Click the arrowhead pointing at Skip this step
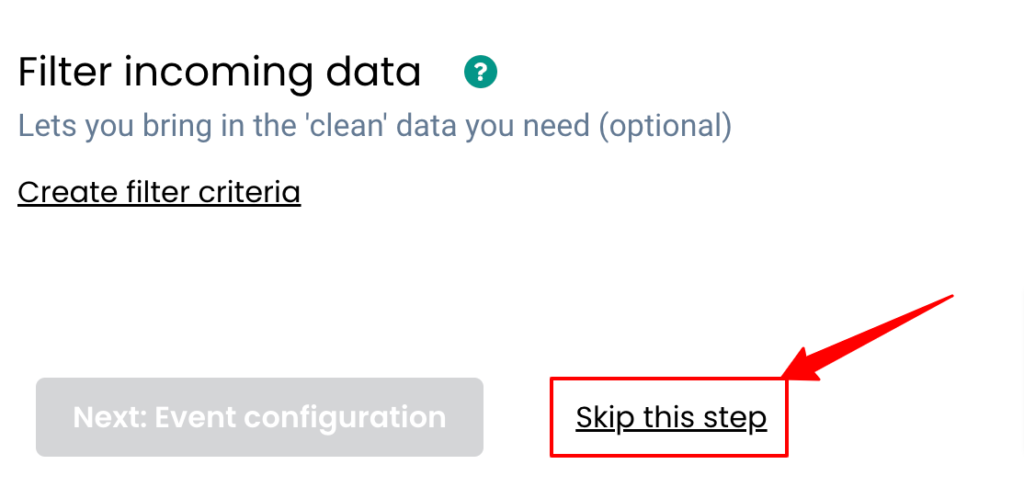Viewport: 1024px width, 487px height. pos(802,365)
